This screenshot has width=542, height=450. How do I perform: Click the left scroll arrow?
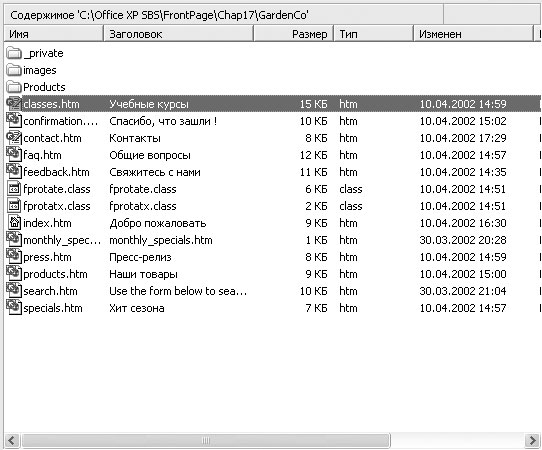point(12,440)
